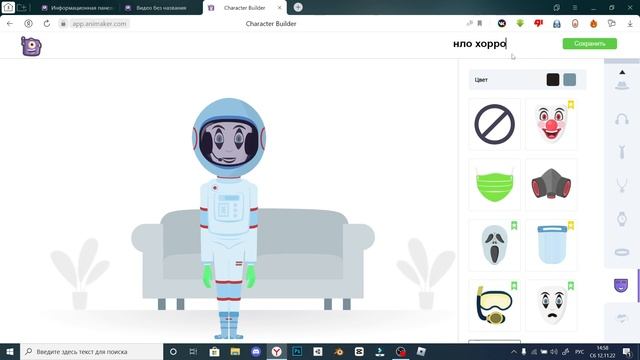Open the Discord taskbar icon

pos(256,351)
